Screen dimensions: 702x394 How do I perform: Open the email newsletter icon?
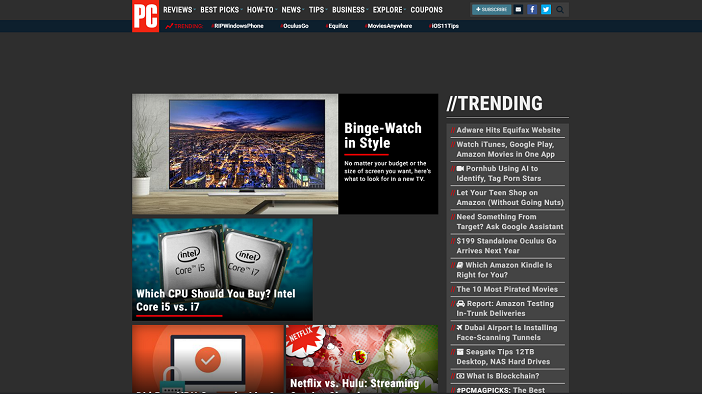click(x=518, y=9)
